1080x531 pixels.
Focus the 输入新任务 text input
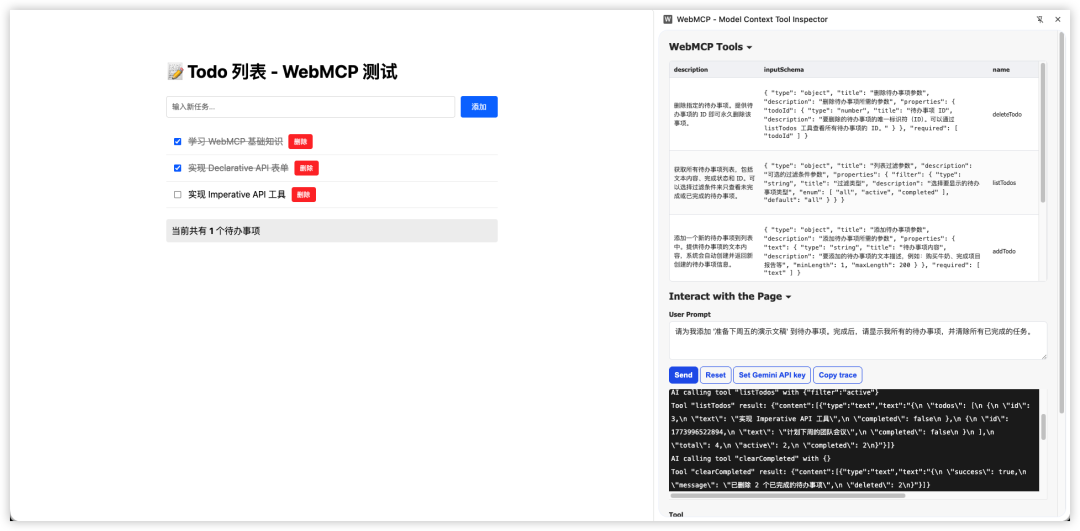(311, 107)
